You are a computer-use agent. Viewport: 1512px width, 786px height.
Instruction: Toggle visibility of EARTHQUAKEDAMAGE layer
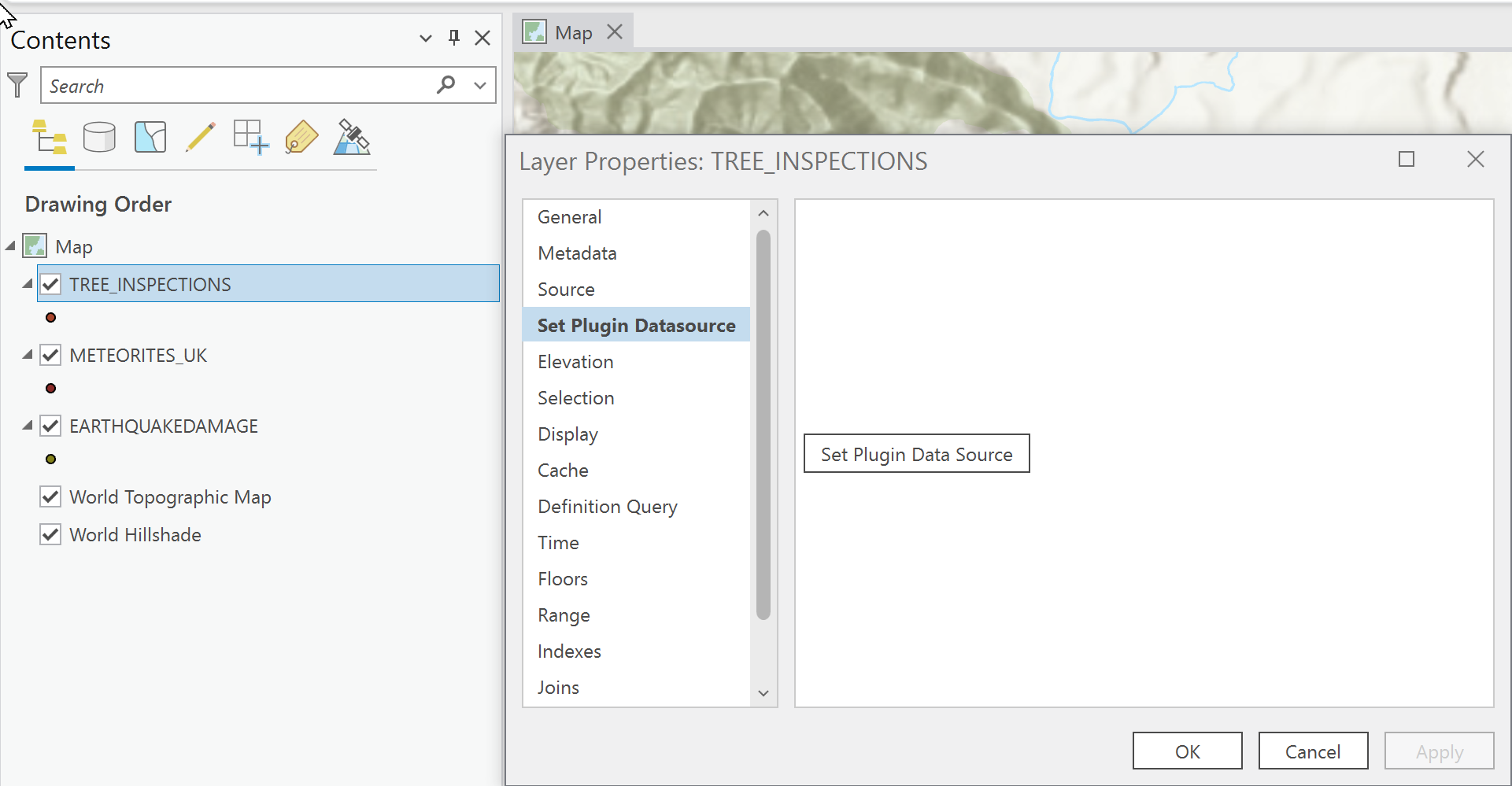(50, 426)
